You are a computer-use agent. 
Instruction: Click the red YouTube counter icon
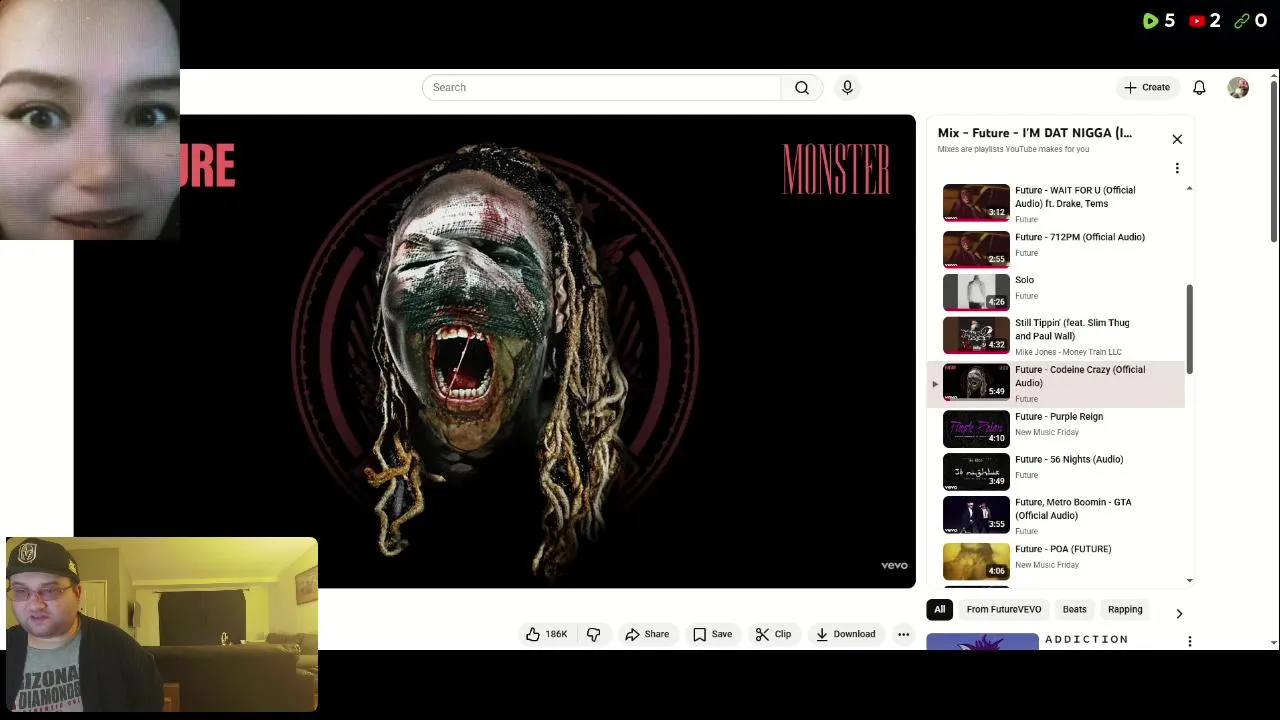[x=1196, y=21]
